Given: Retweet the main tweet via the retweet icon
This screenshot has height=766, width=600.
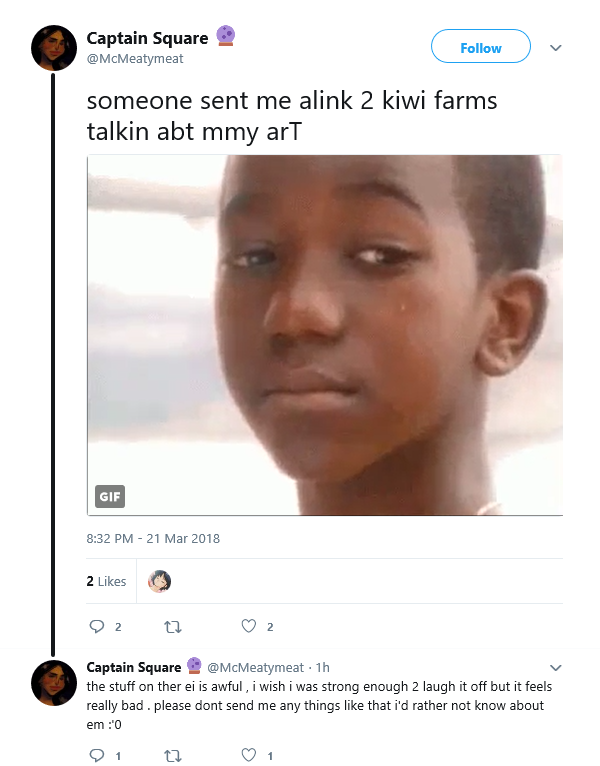Looking at the screenshot, I should click(172, 627).
